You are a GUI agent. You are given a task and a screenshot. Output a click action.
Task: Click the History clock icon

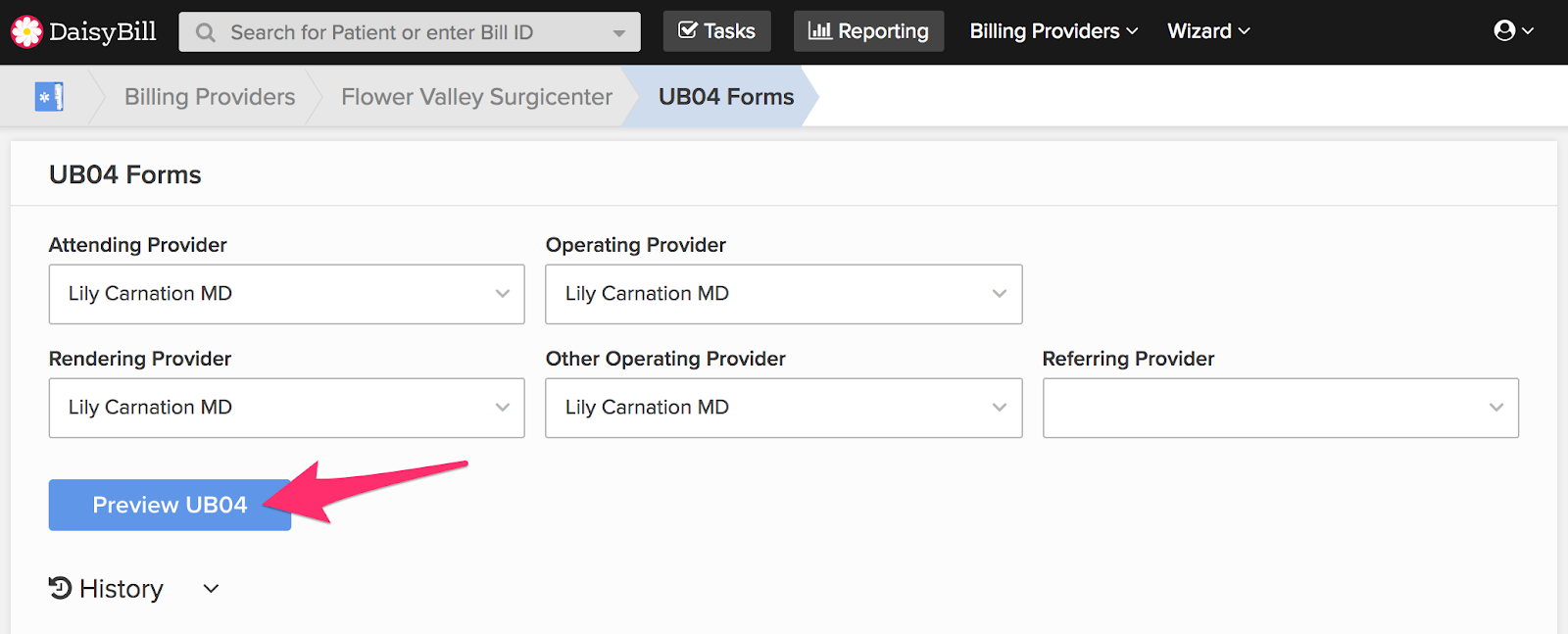click(60, 588)
